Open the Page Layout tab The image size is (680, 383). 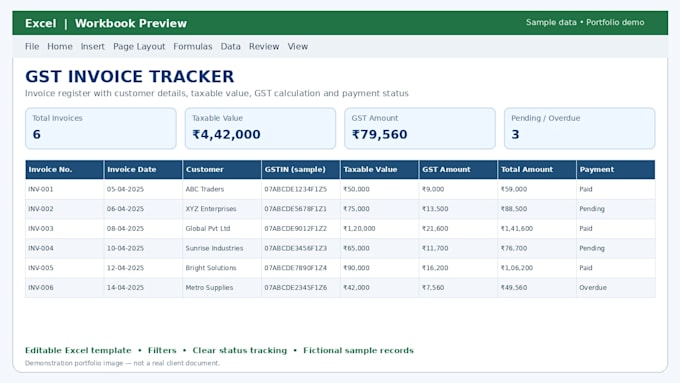coord(139,46)
